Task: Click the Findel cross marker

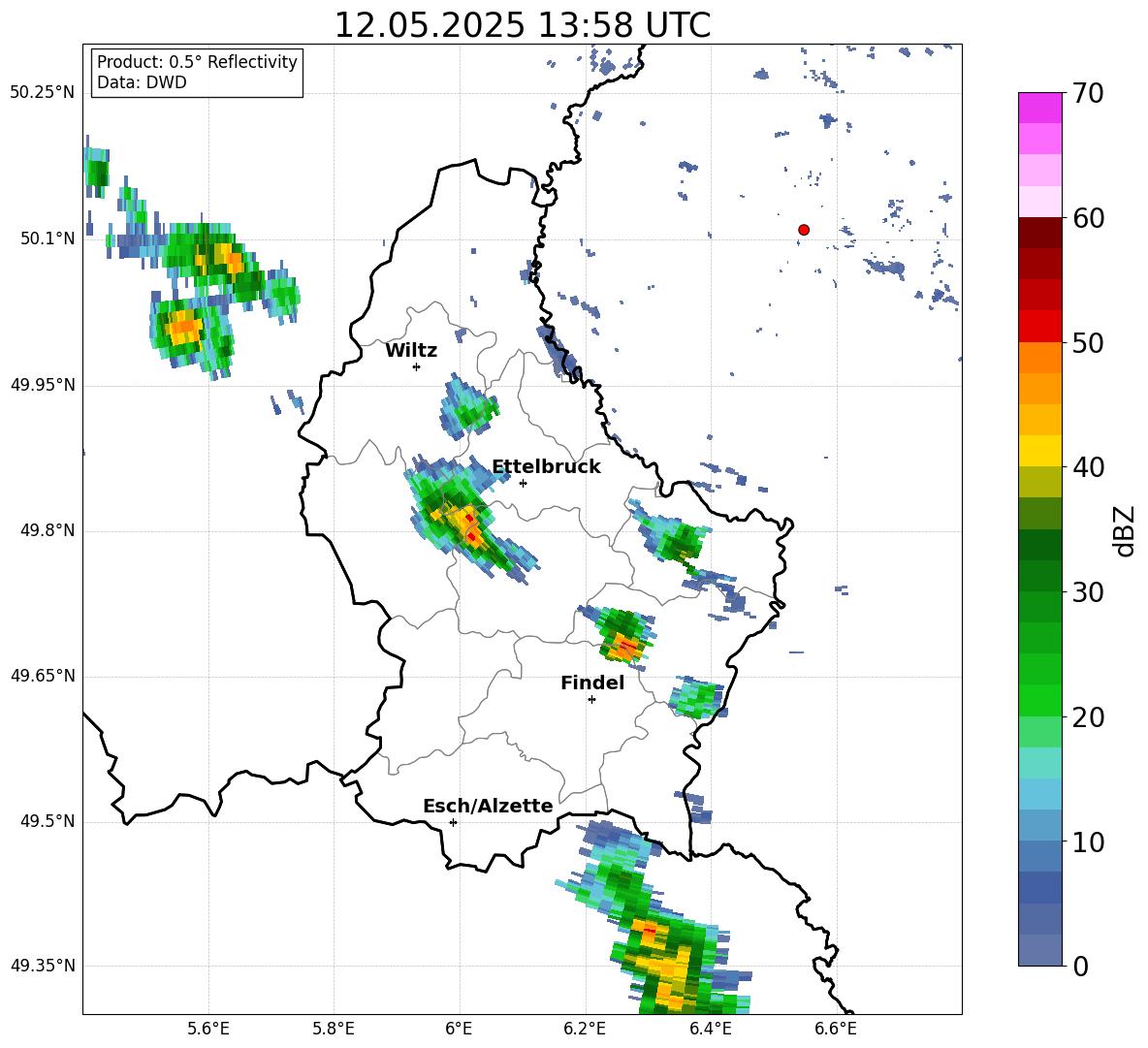Action: pos(591,700)
